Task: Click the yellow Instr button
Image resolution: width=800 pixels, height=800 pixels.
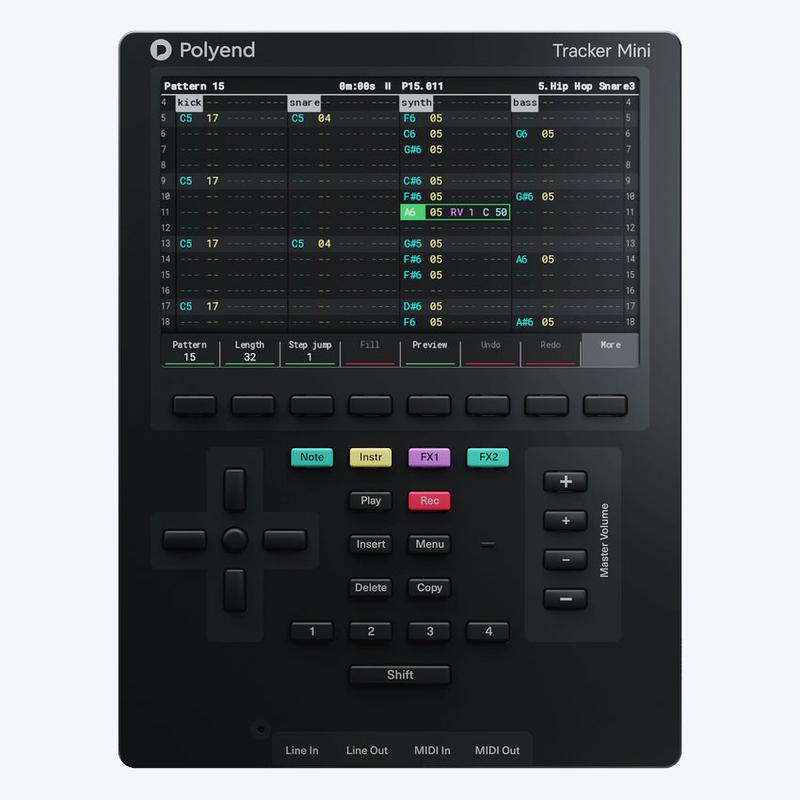Action: pos(370,457)
